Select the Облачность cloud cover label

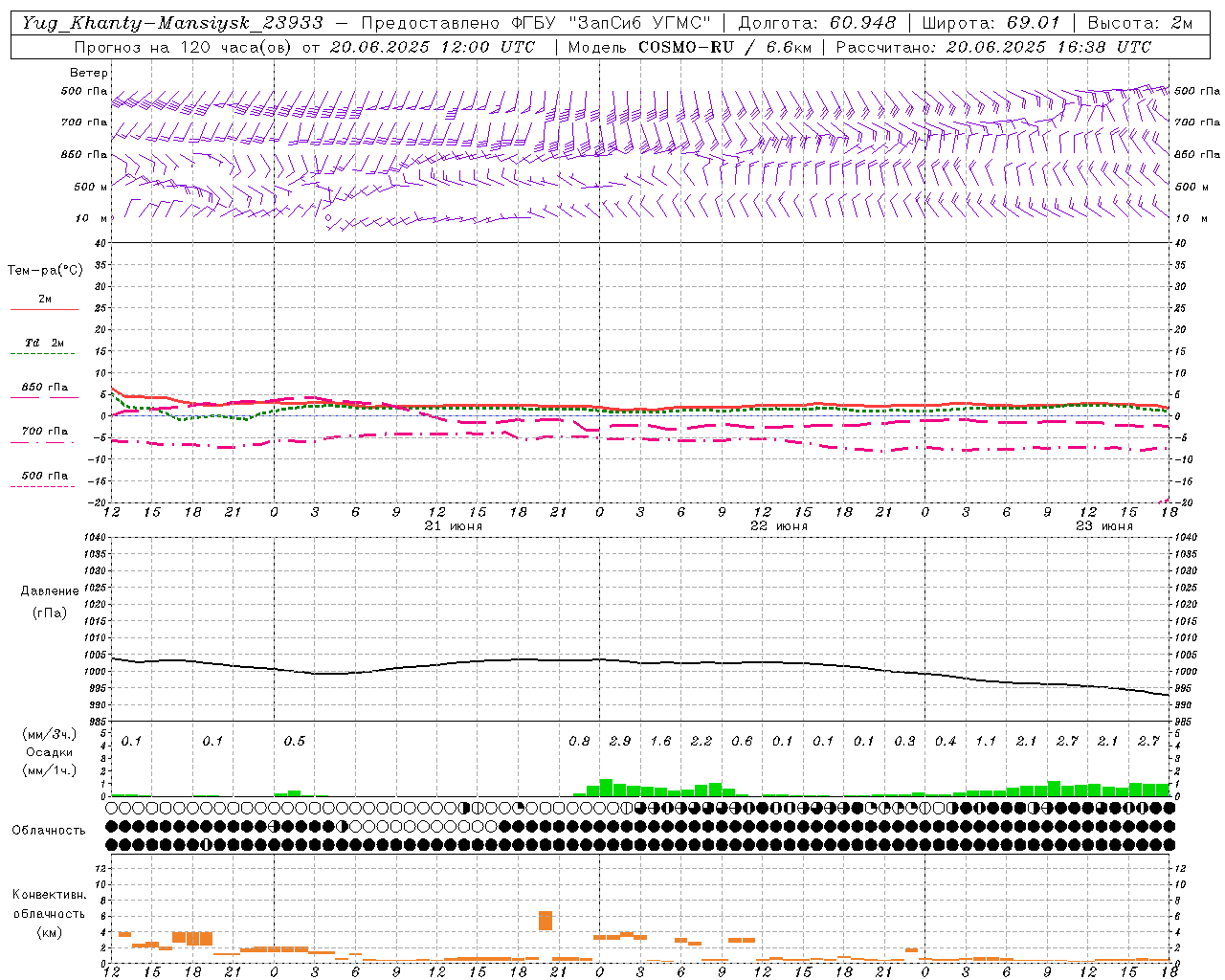(x=49, y=830)
